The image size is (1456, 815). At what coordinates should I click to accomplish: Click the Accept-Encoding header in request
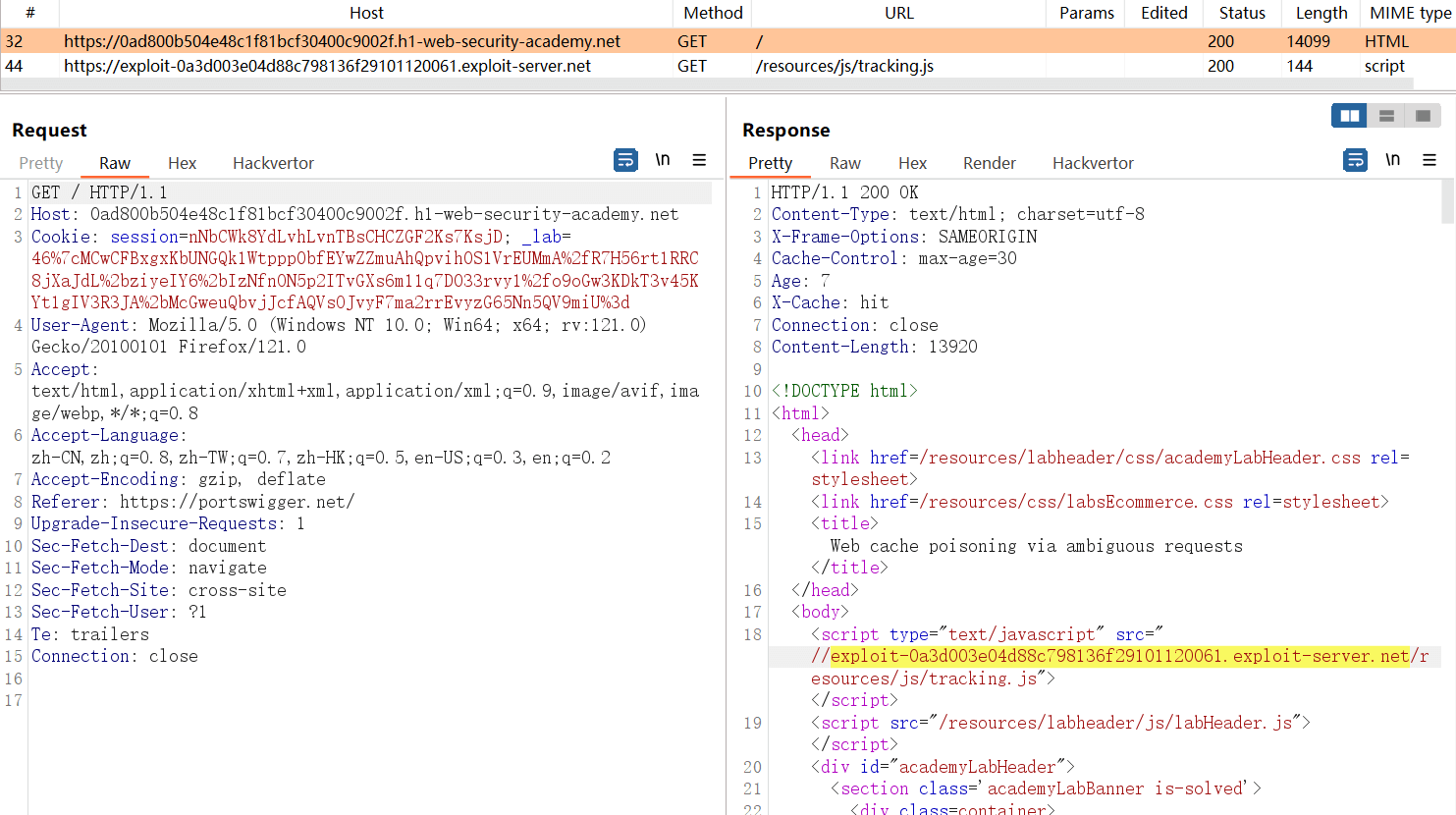[x=178, y=479]
